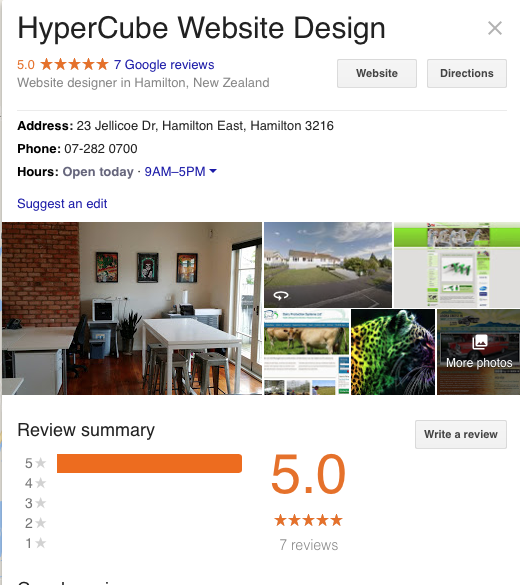
Task: Open the office interior photo
Action: (x=132, y=309)
